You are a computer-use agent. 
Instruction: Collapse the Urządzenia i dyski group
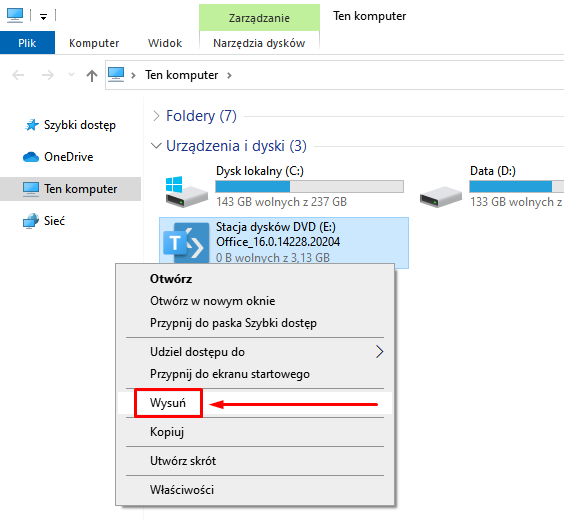(x=156, y=146)
